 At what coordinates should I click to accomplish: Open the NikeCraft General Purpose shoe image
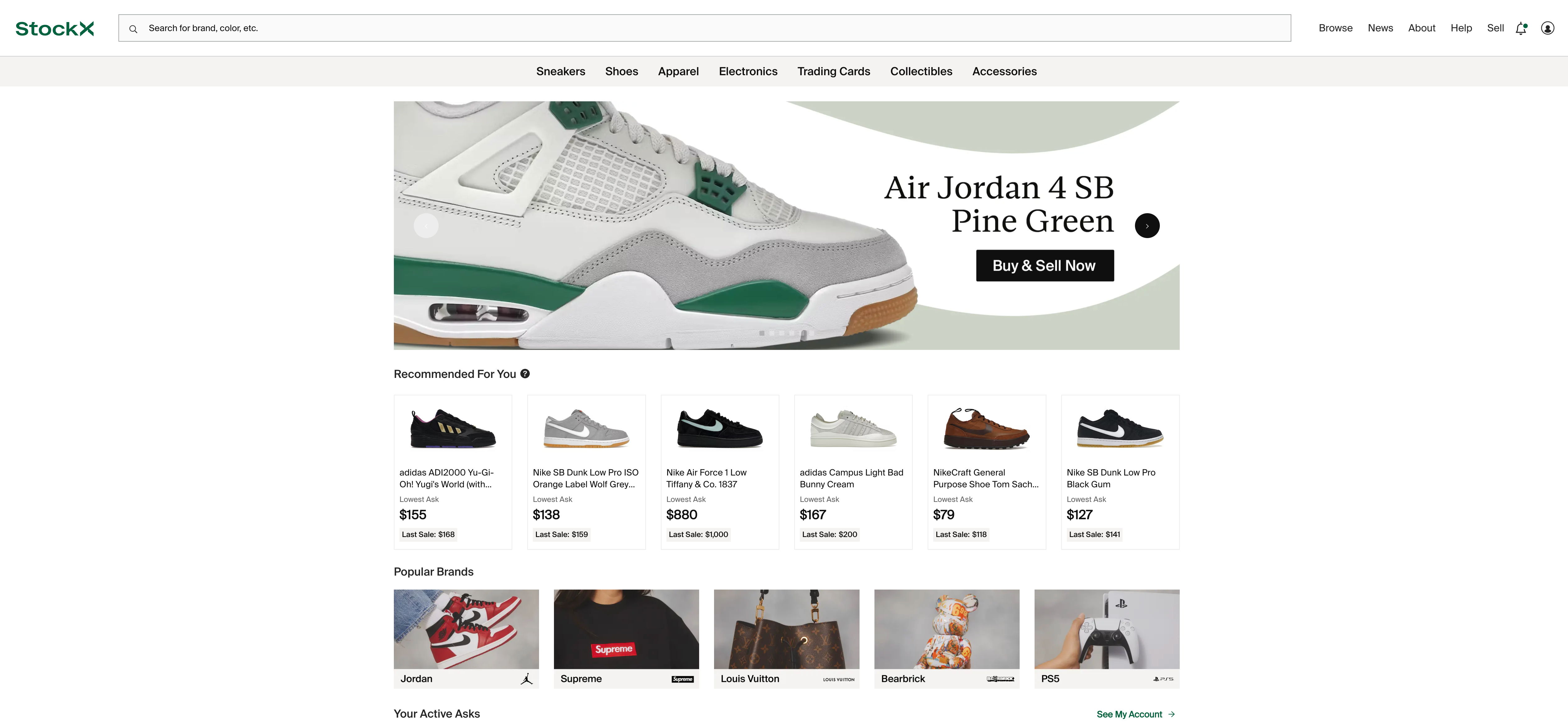(986, 428)
